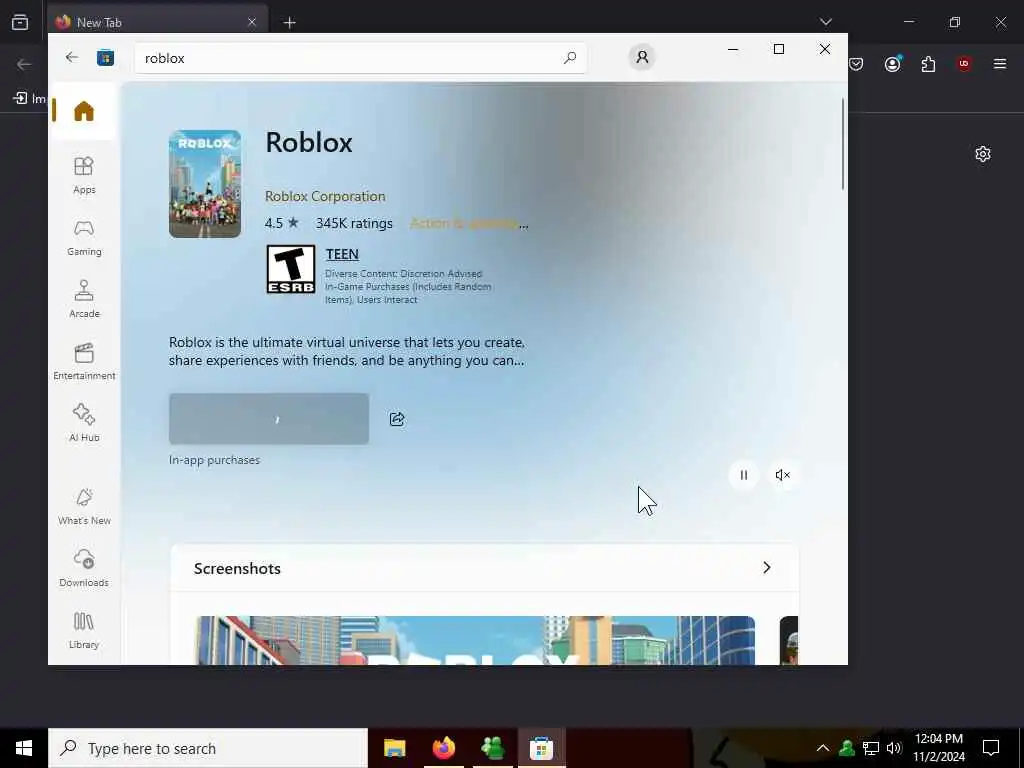Open the taskbar clock and date
This screenshot has width=1024, height=768.
[938, 748]
